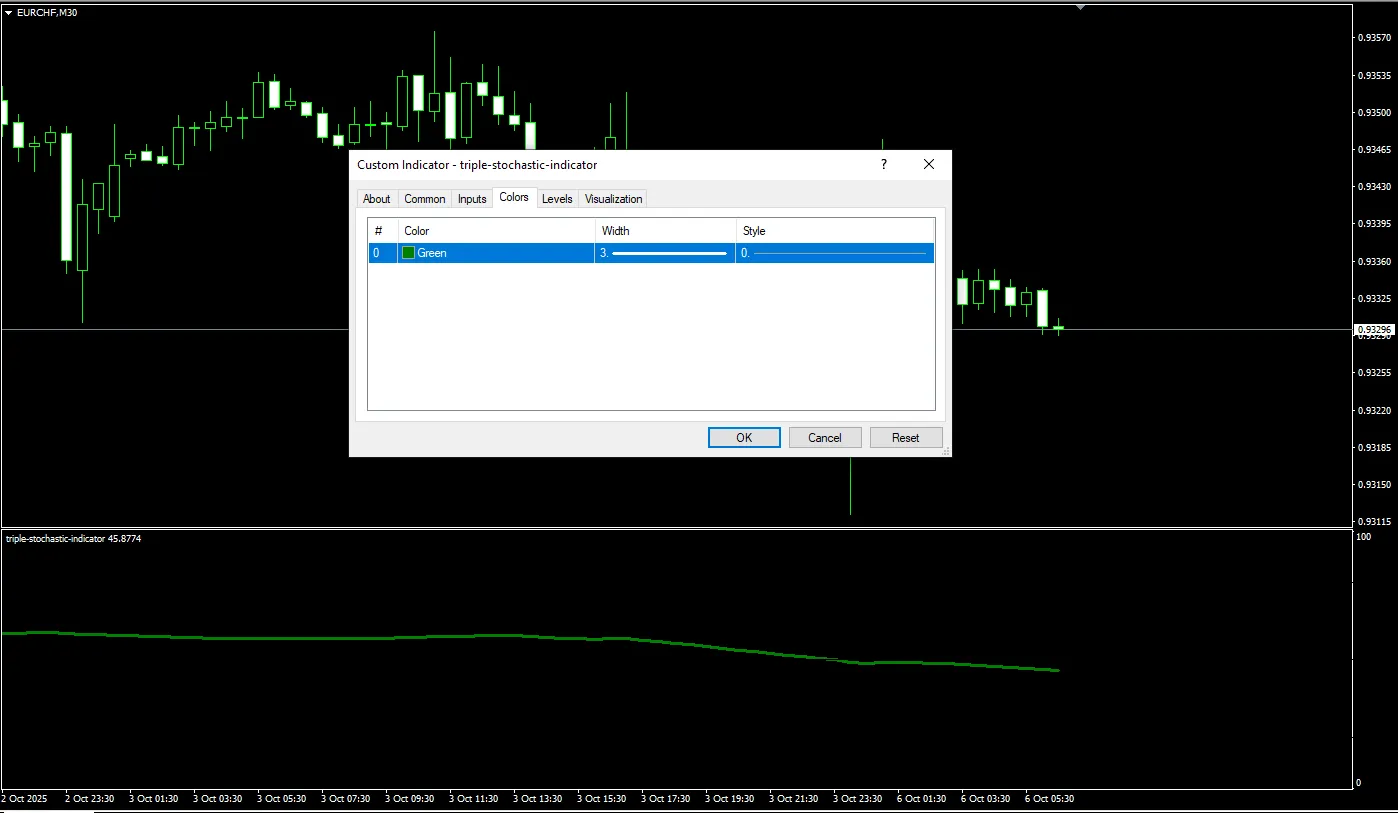Click the Green color swatch in row 0

408,253
